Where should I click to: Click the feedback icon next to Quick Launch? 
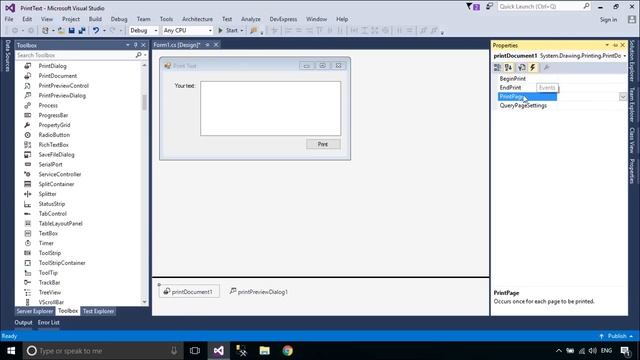(489, 7)
